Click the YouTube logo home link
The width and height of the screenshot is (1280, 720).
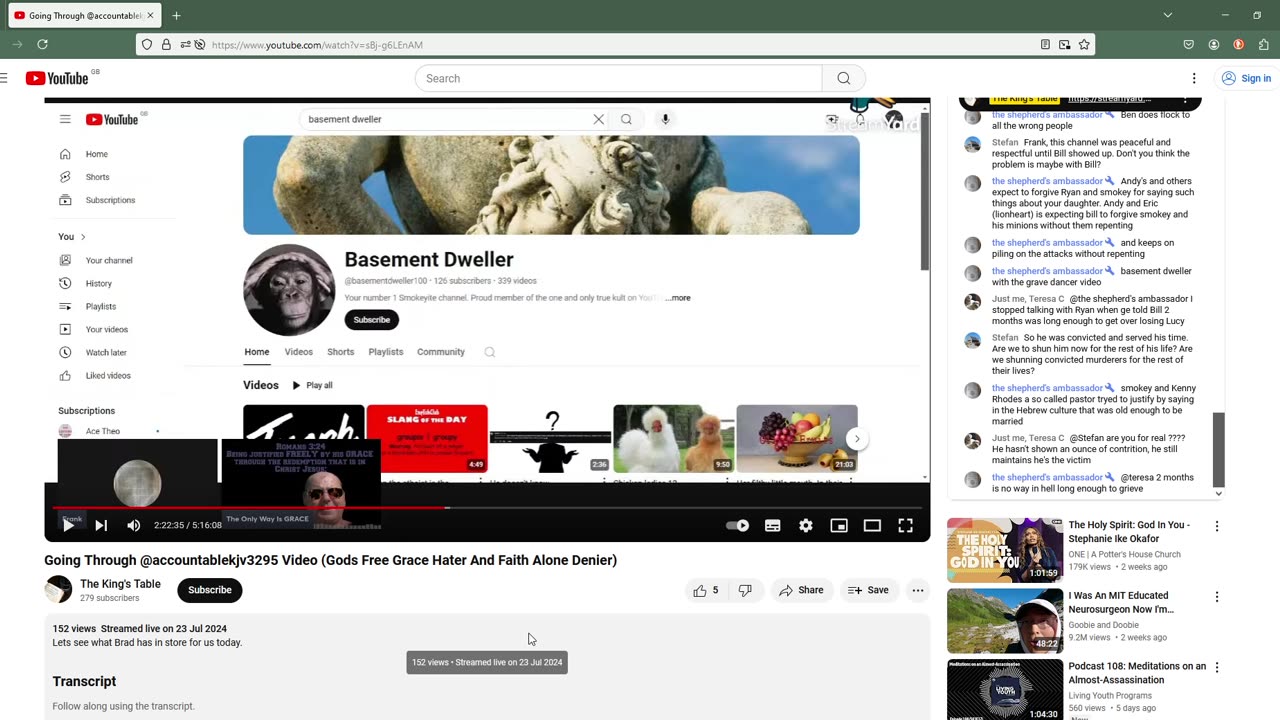(x=58, y=78)
